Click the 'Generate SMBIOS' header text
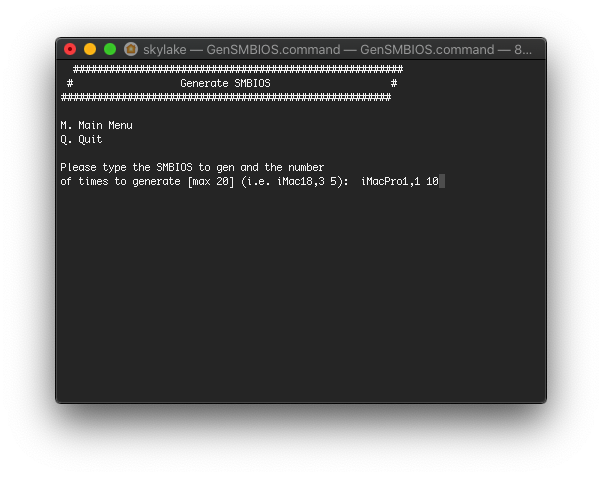The height and width of the screenshot is (477, 602). pyautogui.click(x=225, y=83)
